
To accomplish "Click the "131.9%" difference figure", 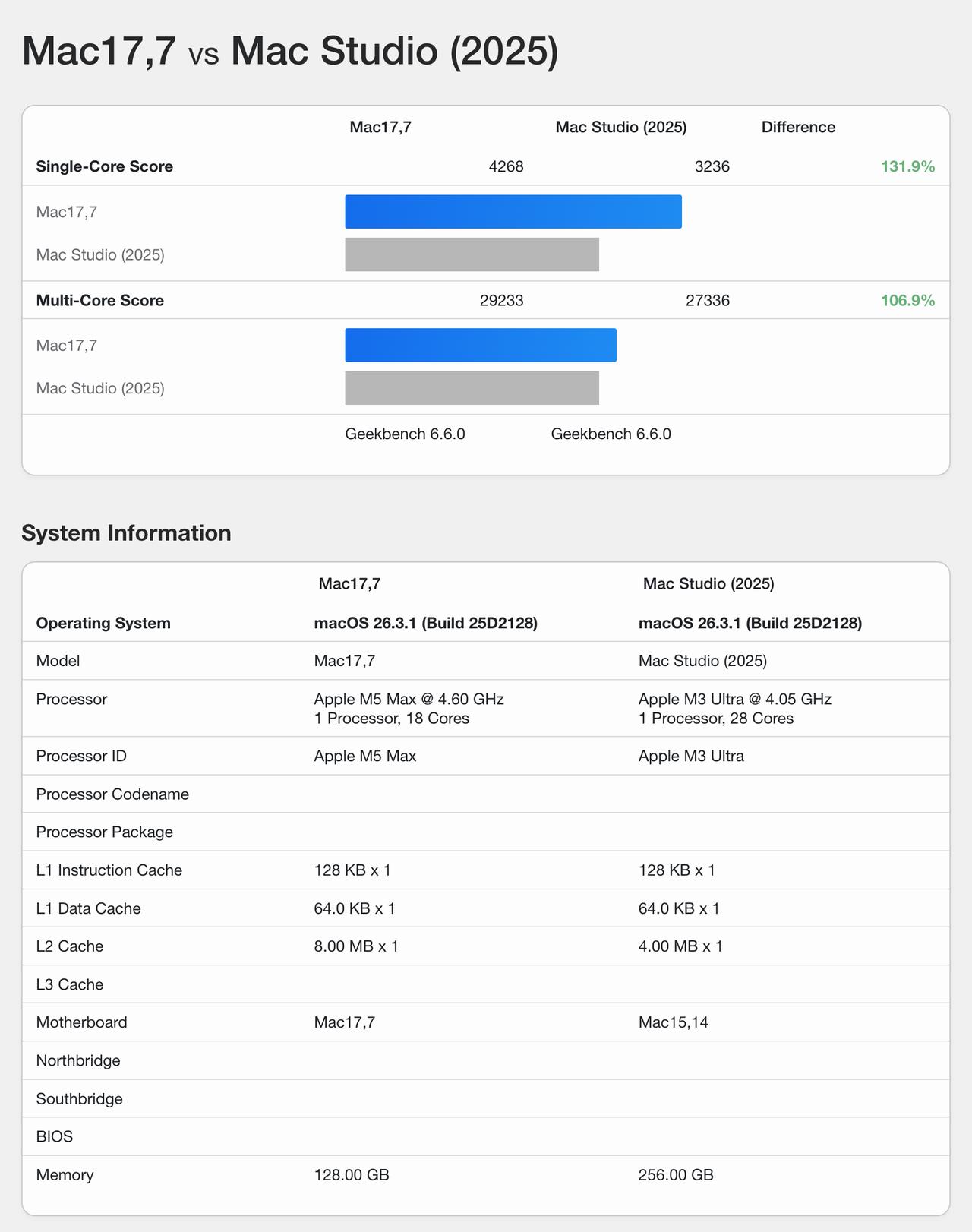I will pos(907,166).
